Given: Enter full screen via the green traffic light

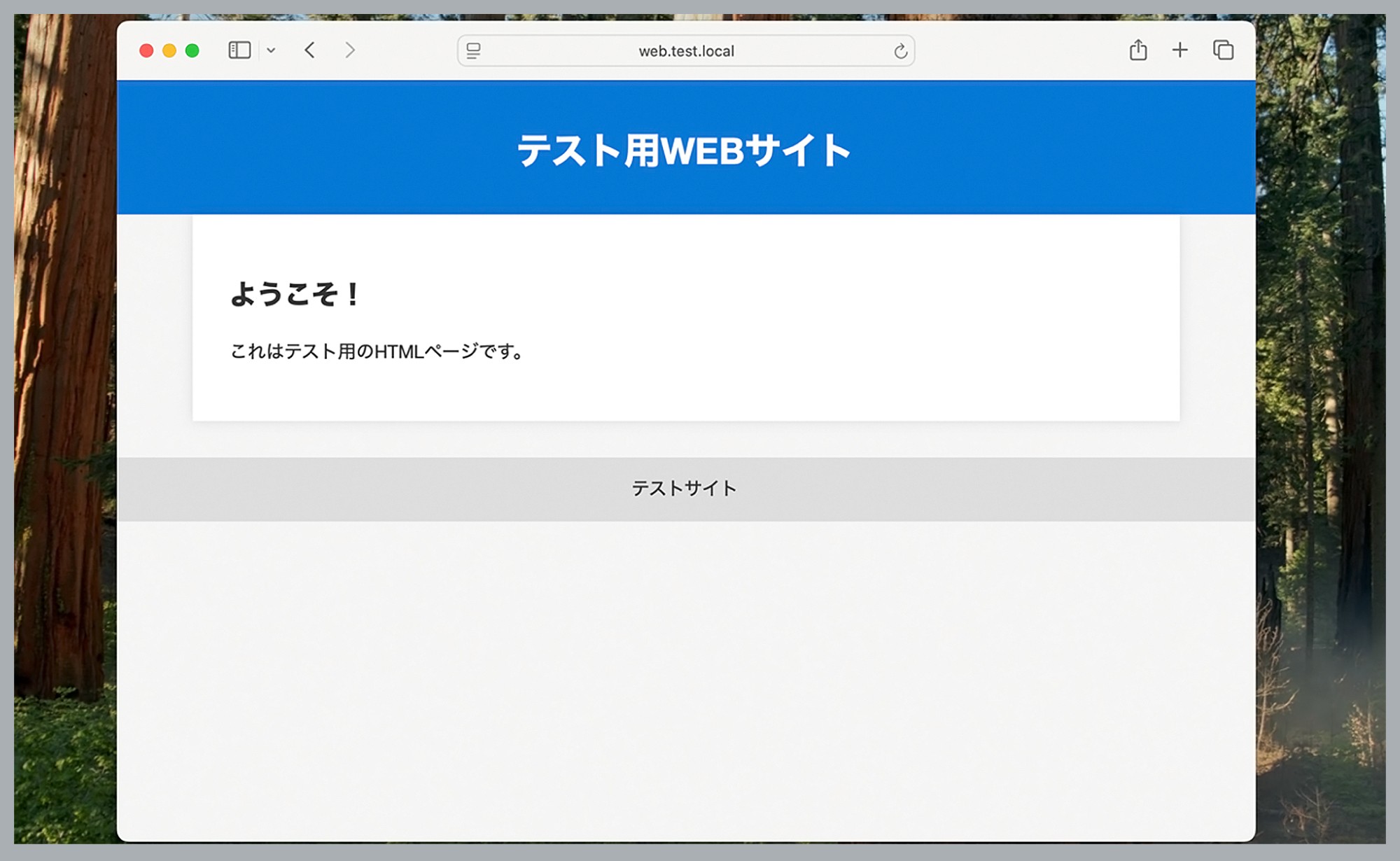Looking at the screenshot, I should [191, 50].
